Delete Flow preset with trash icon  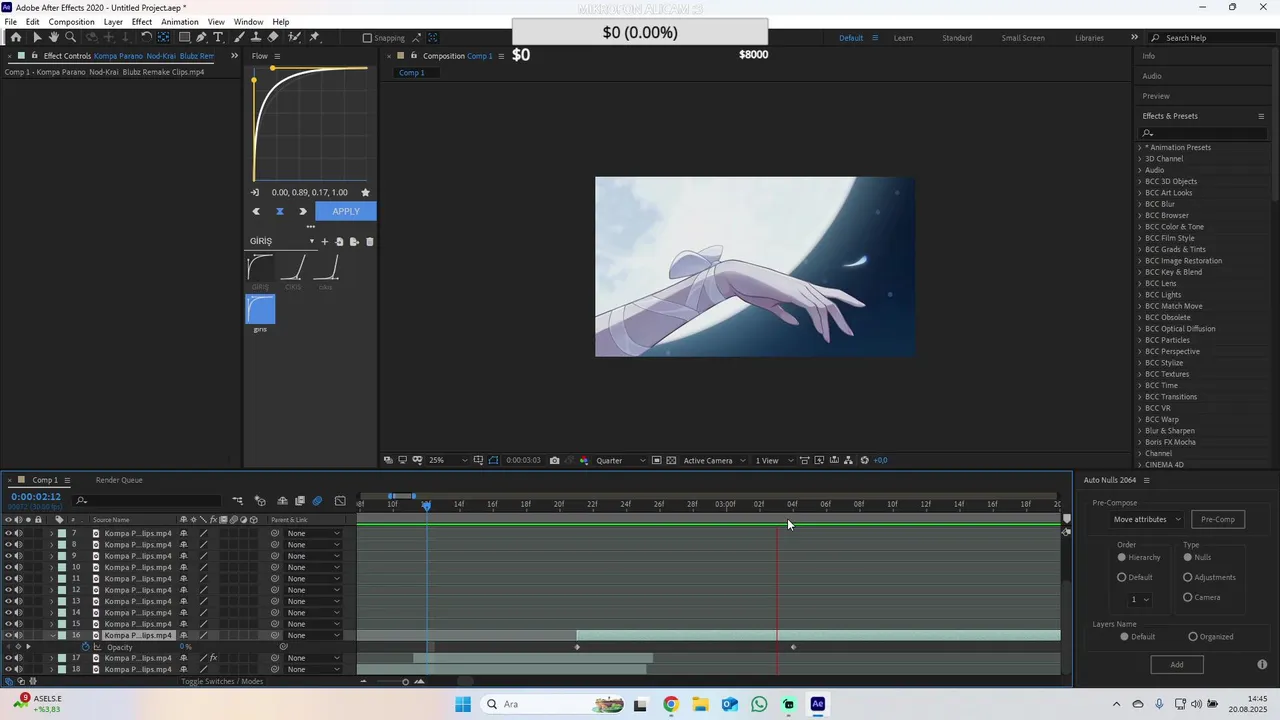point(369,241)
